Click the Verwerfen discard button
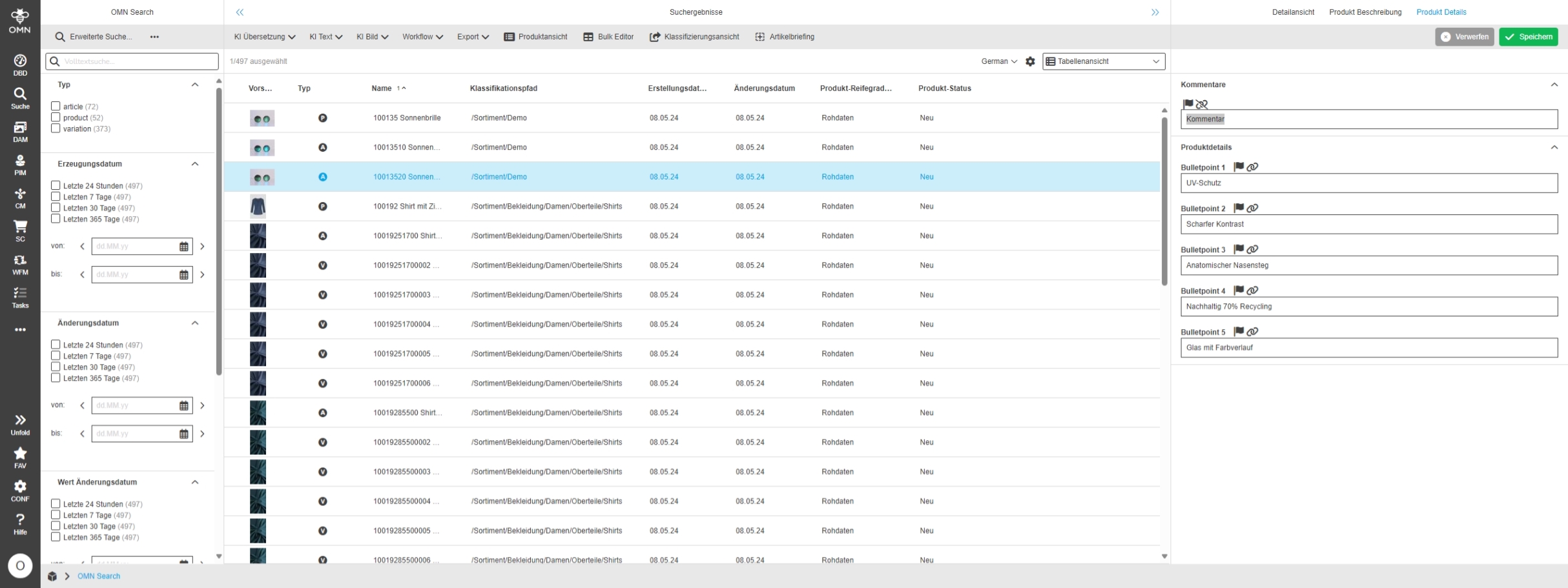This screenshot has width=1568, height=588. pos(1464,37)
